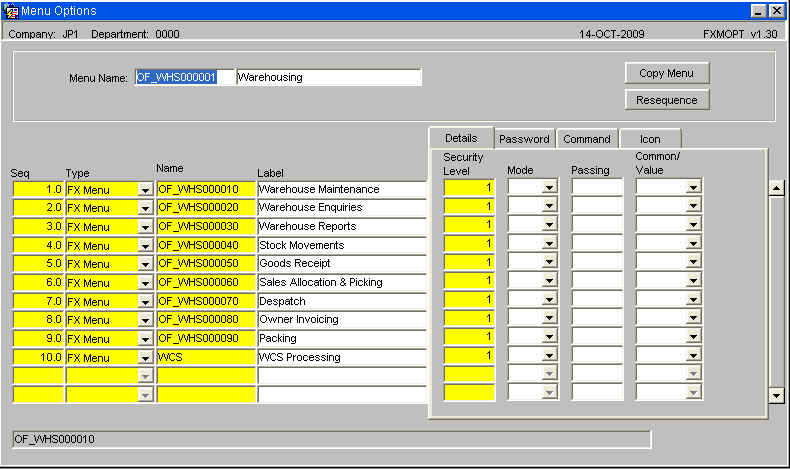Screen dimensions: 790x469
Task: Click the OF_WHS000090 name cell
Action: pos(206,339)
